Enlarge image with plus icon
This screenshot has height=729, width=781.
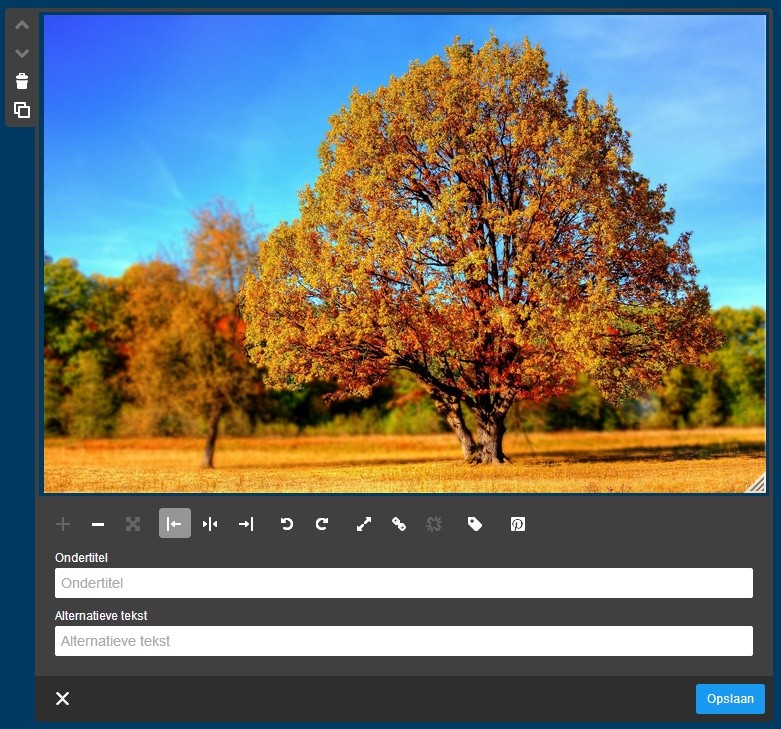pyautogui.click(x=63, y=524)
